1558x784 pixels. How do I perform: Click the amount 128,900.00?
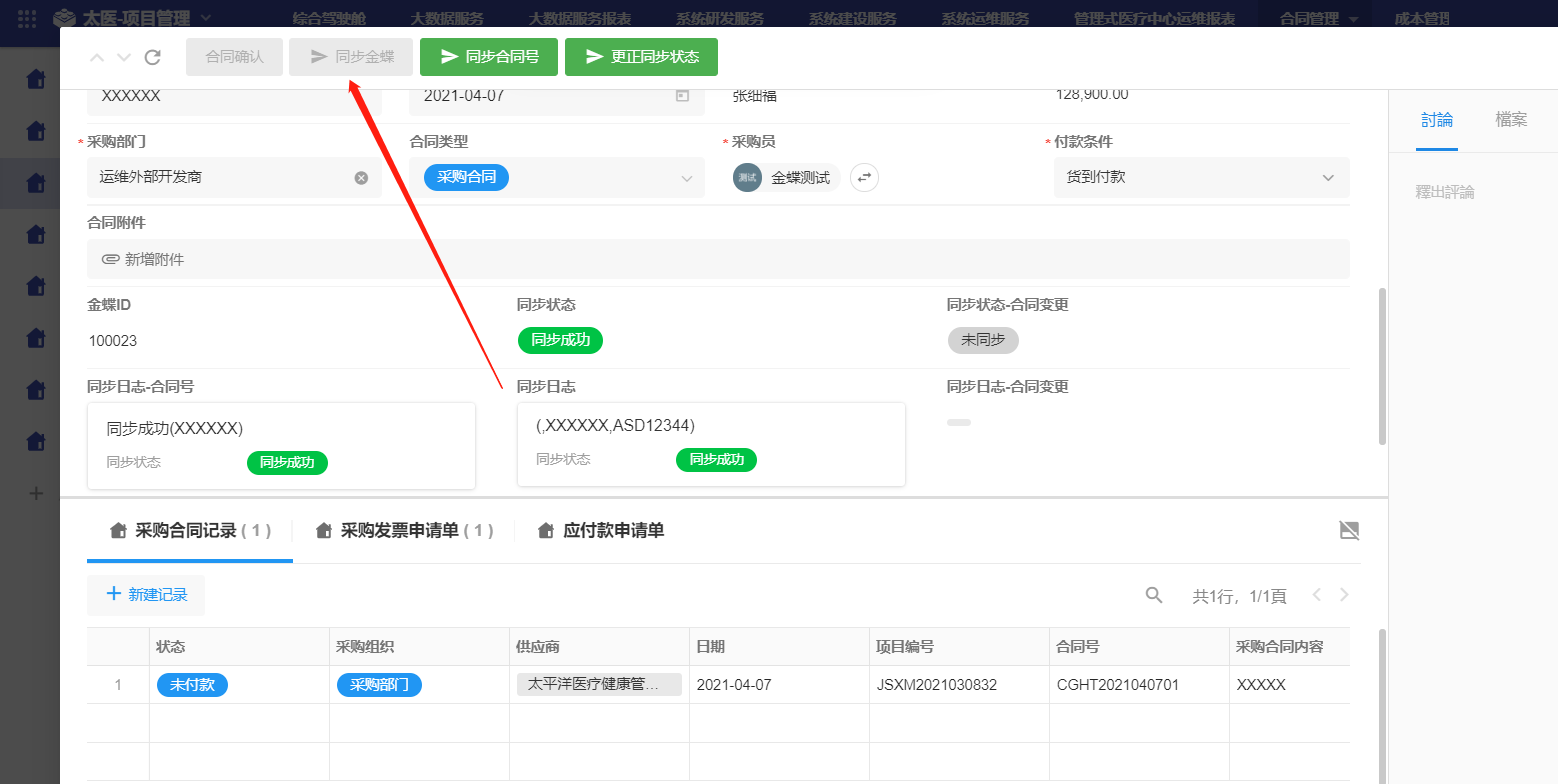tap(1092, 95)
